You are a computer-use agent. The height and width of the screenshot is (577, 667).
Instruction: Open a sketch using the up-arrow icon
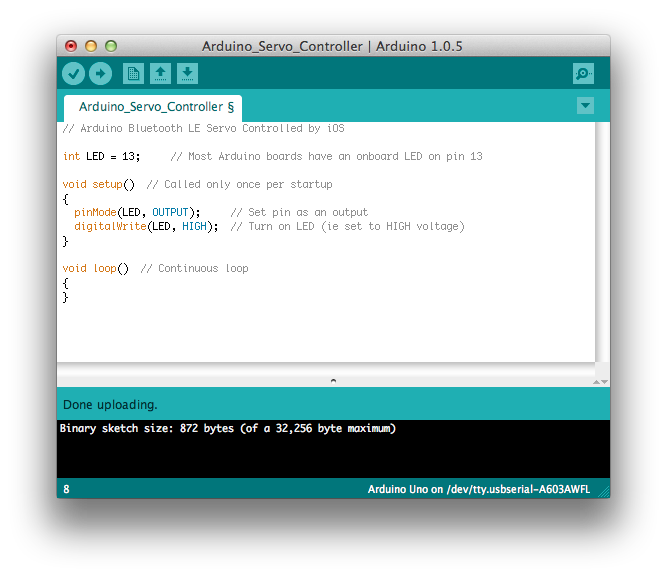160,74
